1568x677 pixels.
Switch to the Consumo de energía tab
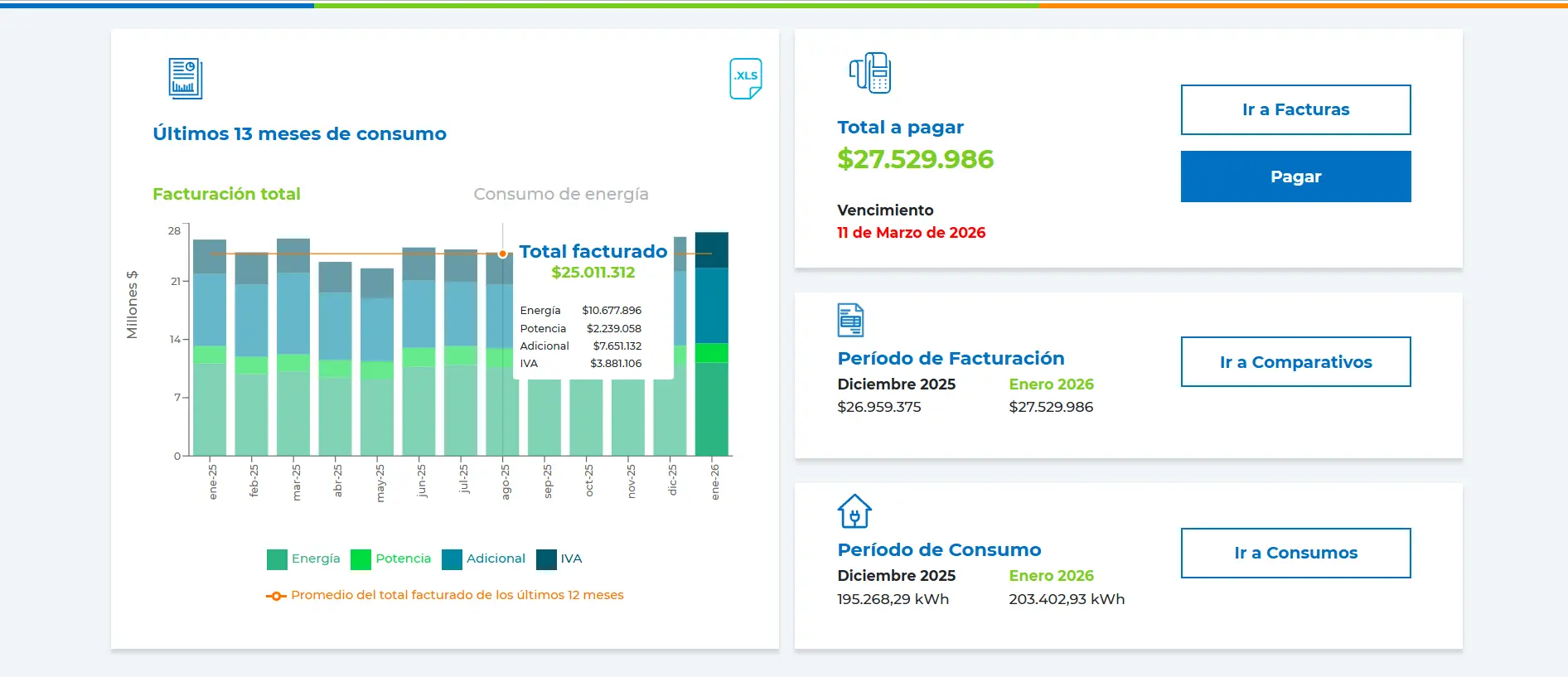(561, 194)
